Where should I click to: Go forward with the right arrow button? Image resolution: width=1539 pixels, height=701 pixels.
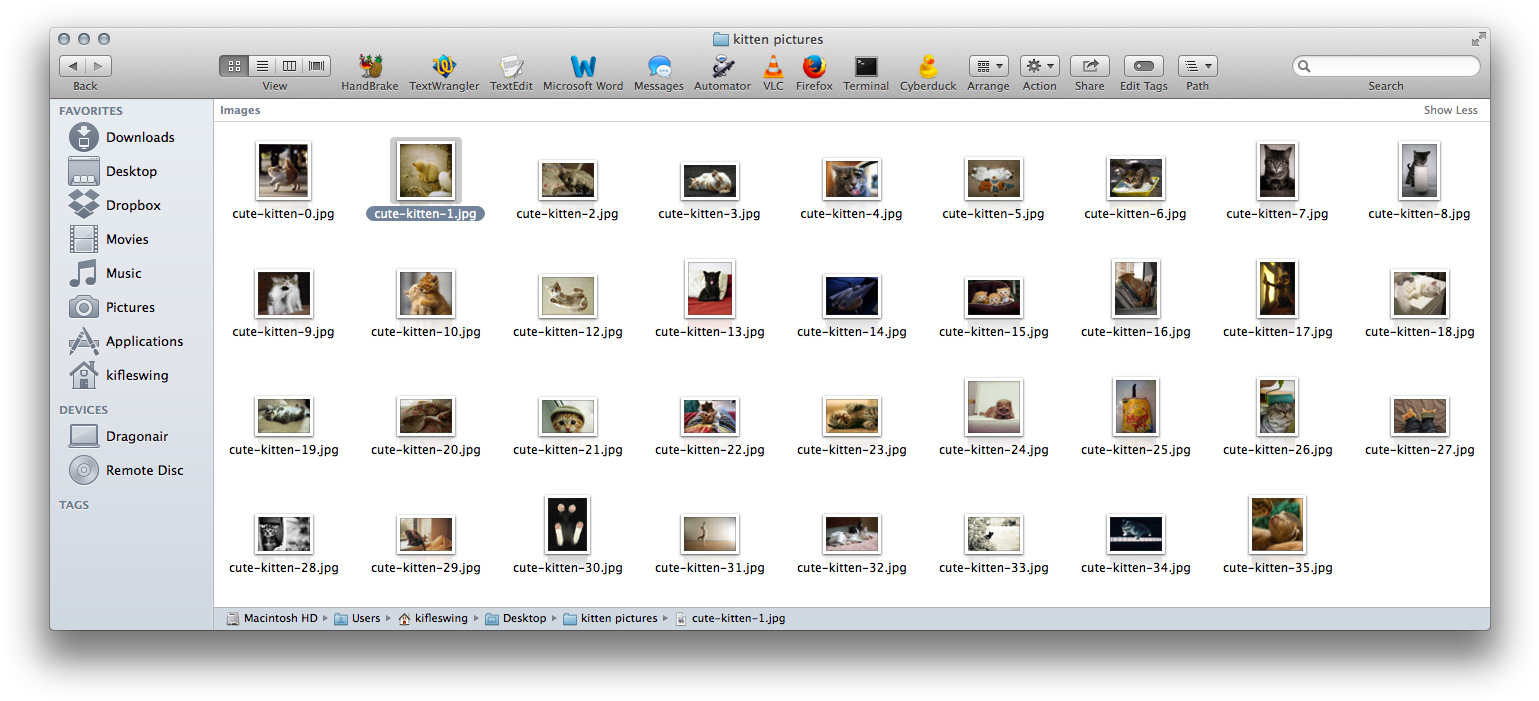[99, 66]
